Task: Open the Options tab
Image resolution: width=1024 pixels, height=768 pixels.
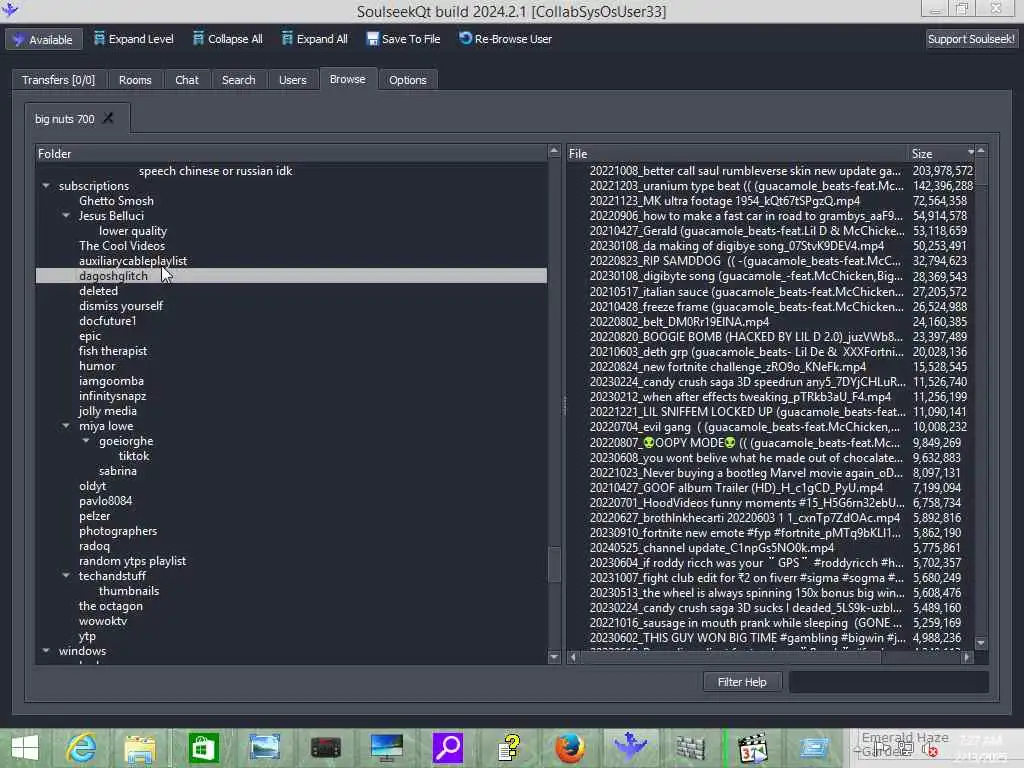Action: (408, 80)
